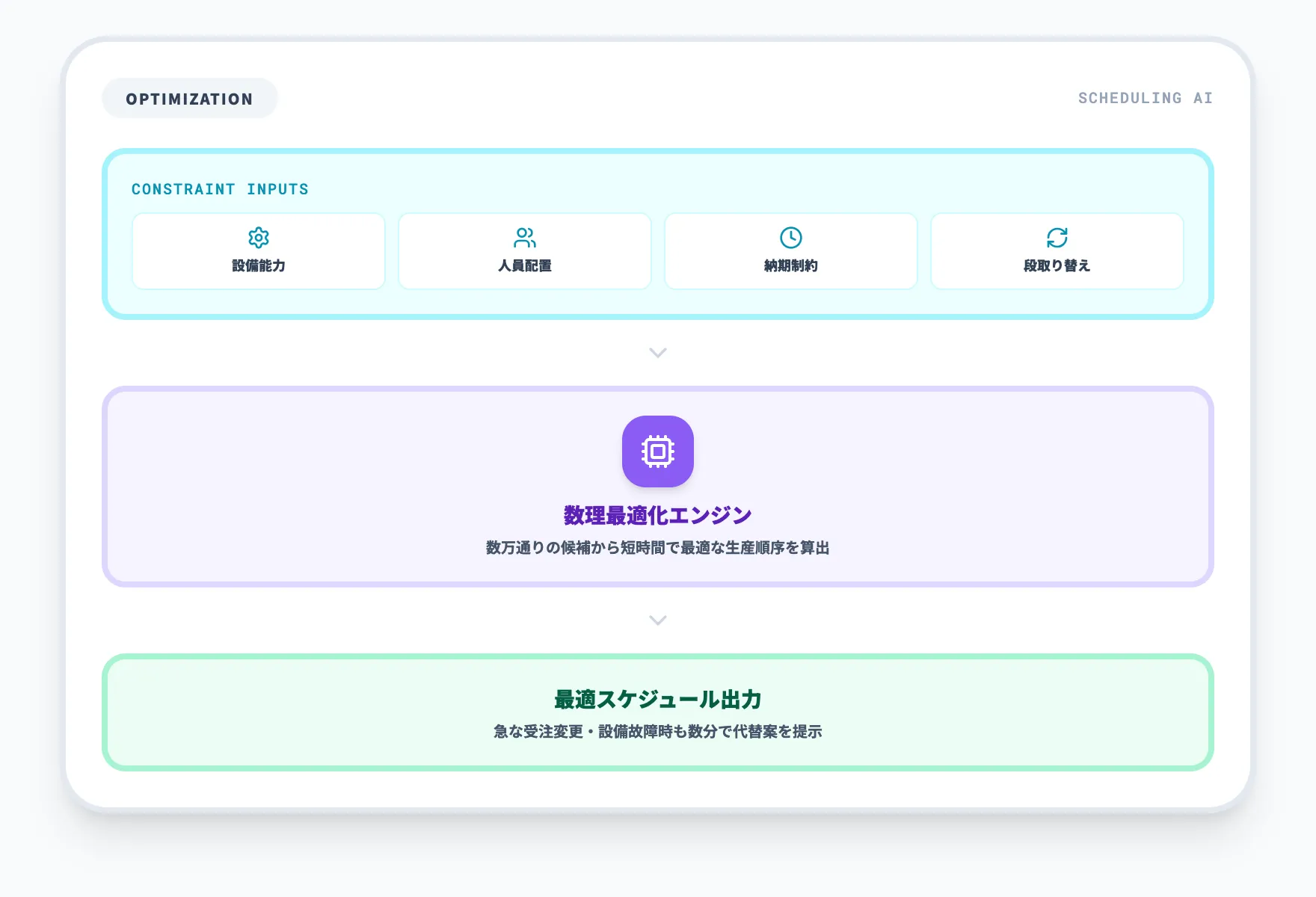The width and height of the screenshot is (1316, 897).
Task: Select the 納期制約 time constraint icon
Action: pos(791,238)
